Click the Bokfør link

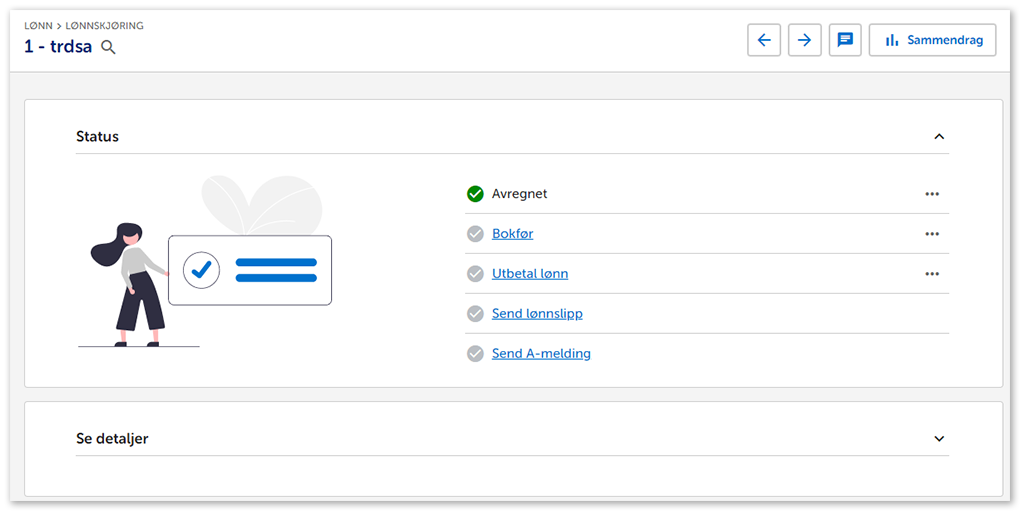(512, 234)
